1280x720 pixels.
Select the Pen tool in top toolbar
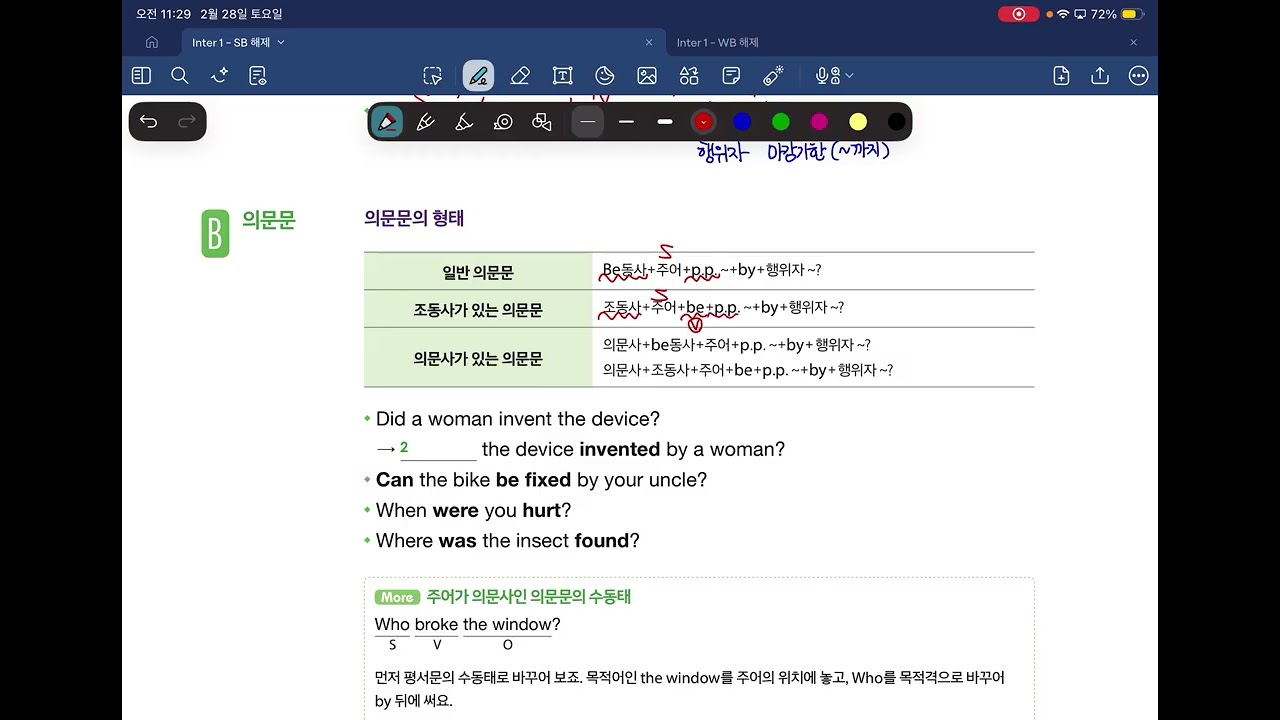point(478,76)
